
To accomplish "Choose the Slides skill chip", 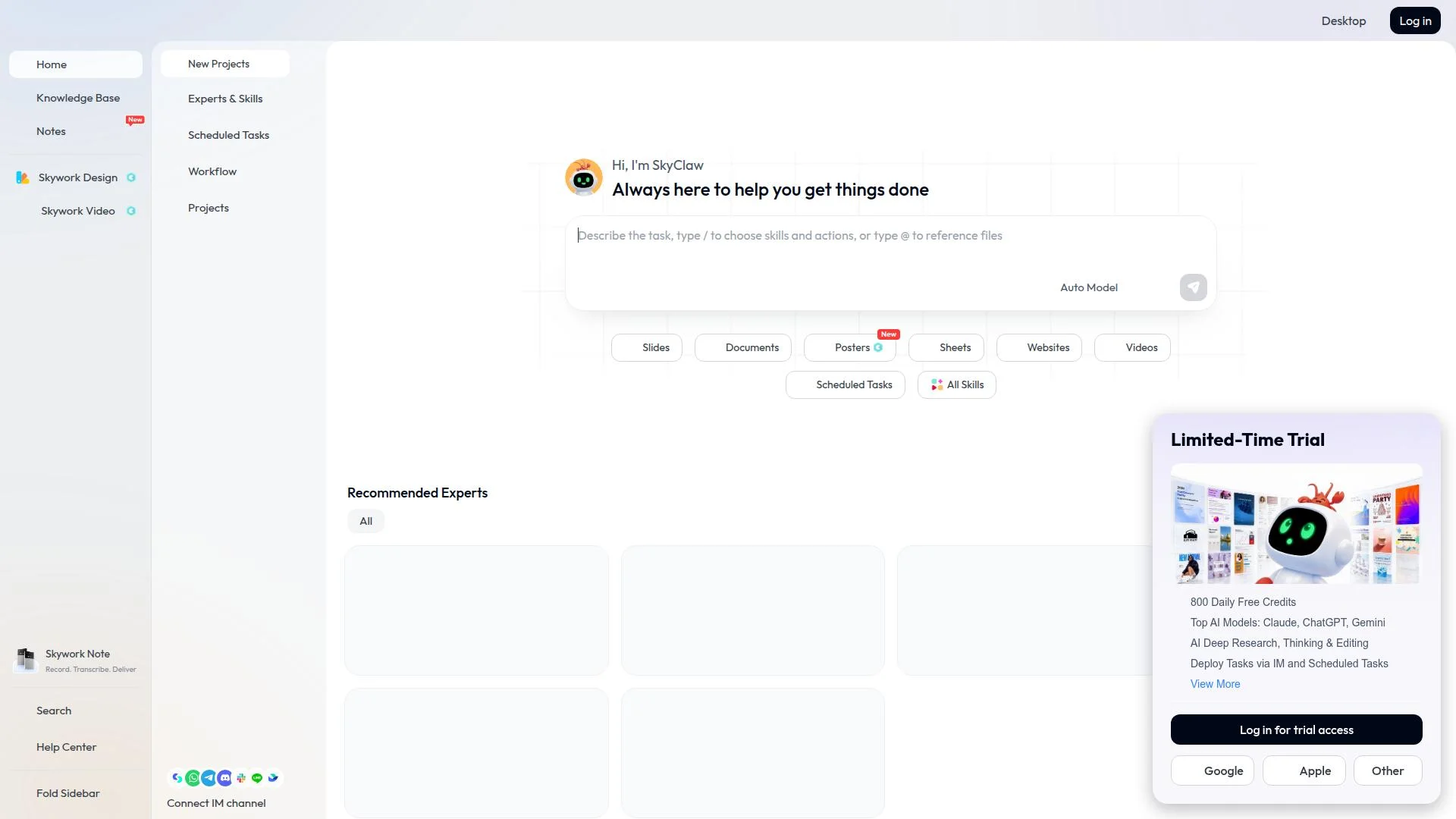I will (x=647, y=347).
